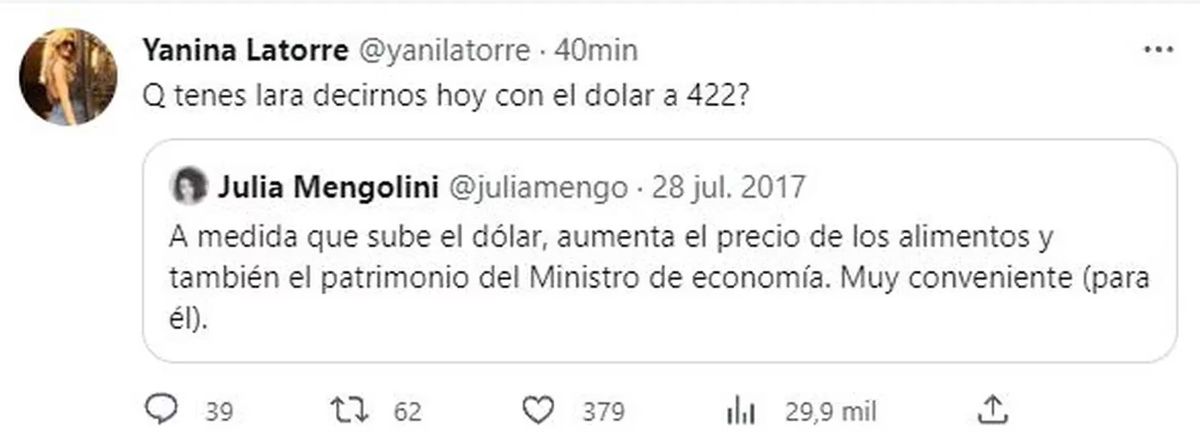Like the tweet with heart icon
Screen dimensions: 1200x439
click(539, 410)
